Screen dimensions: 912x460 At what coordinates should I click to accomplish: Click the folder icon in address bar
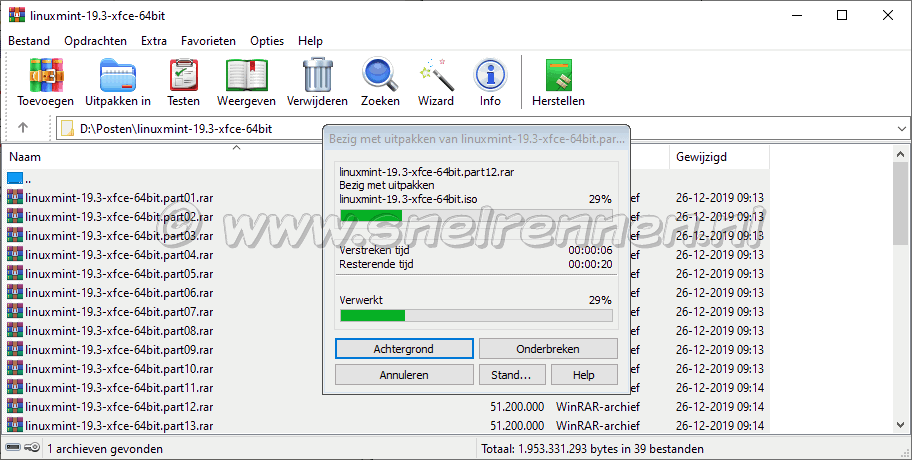point(68,129)
